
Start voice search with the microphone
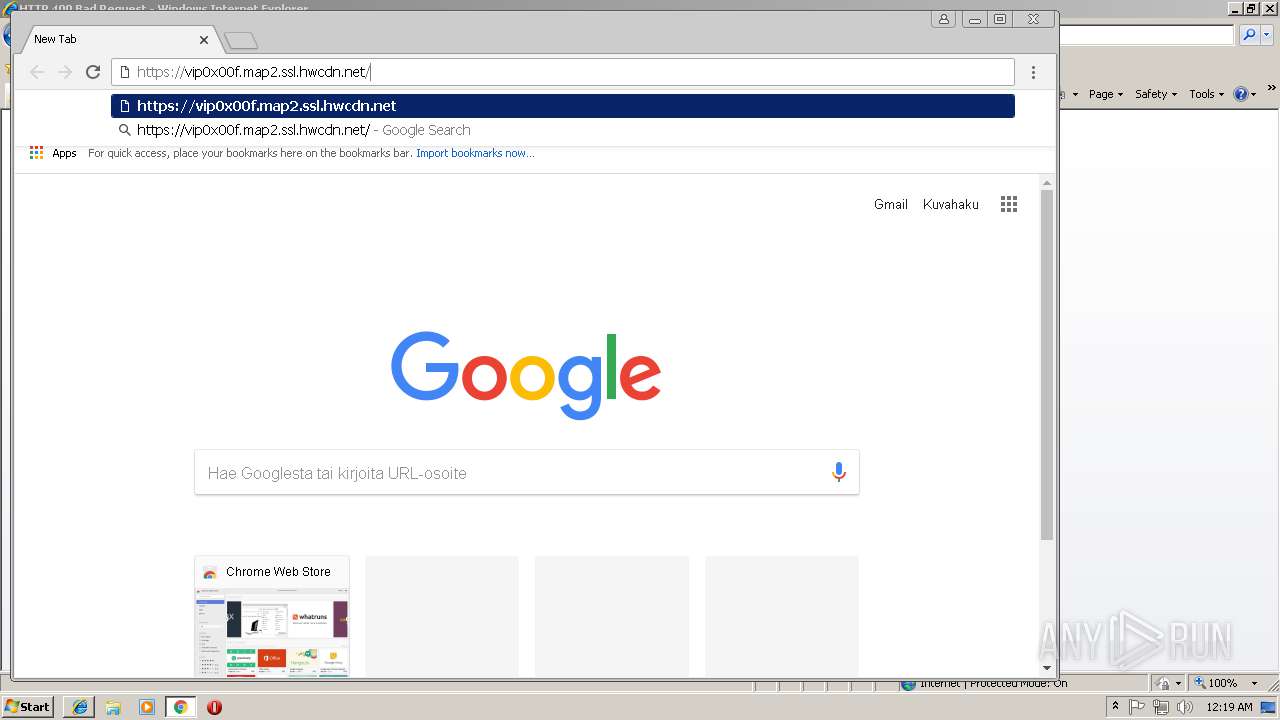tap(839, 473)
